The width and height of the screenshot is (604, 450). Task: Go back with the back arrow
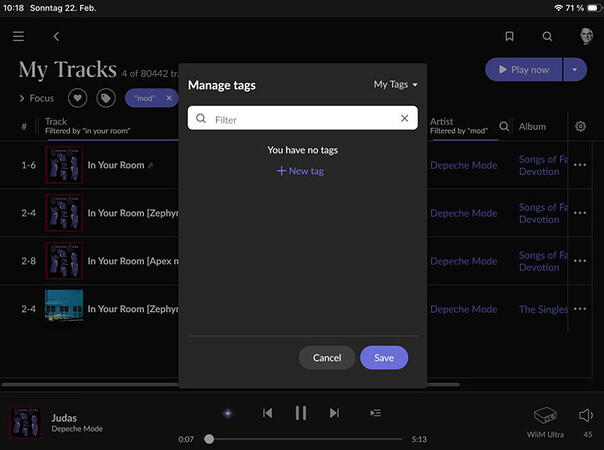coord(56,36)
